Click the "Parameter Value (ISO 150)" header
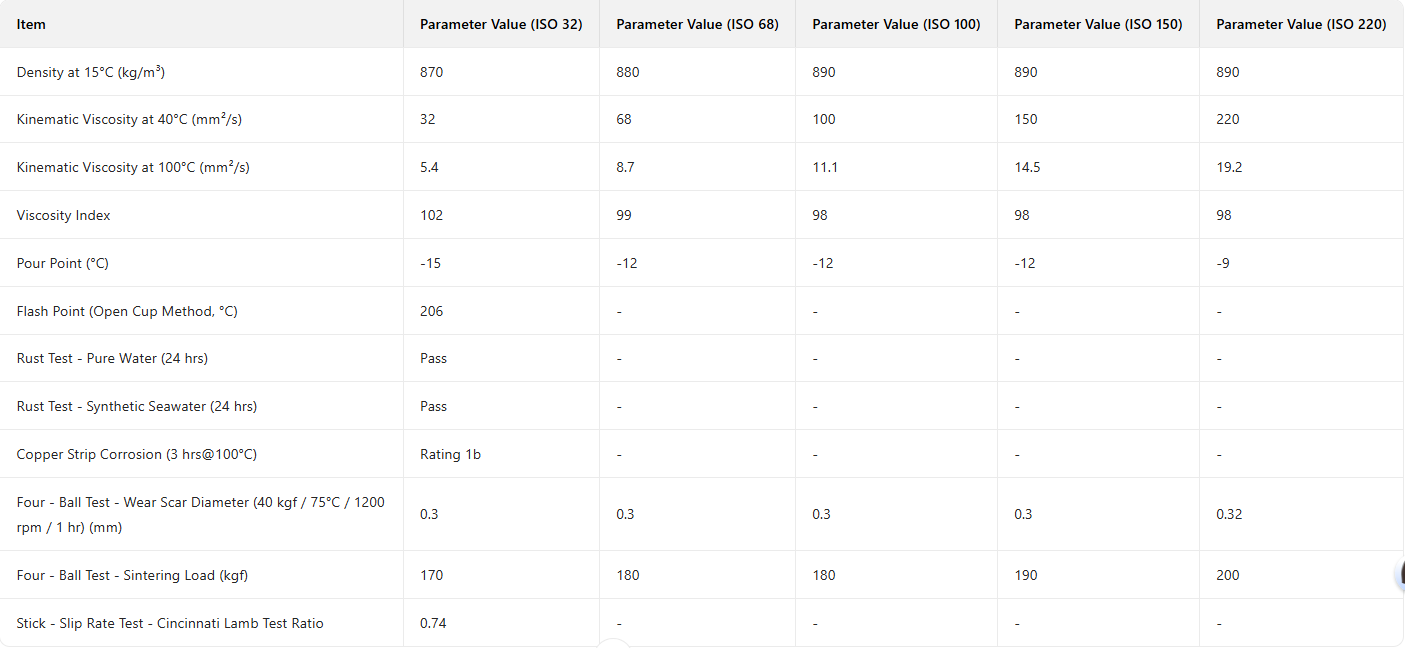 point(1098,24)
